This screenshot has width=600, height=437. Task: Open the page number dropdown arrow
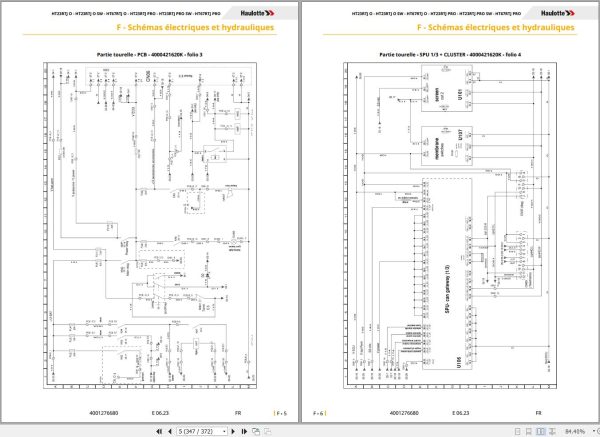tap(224, 431)
